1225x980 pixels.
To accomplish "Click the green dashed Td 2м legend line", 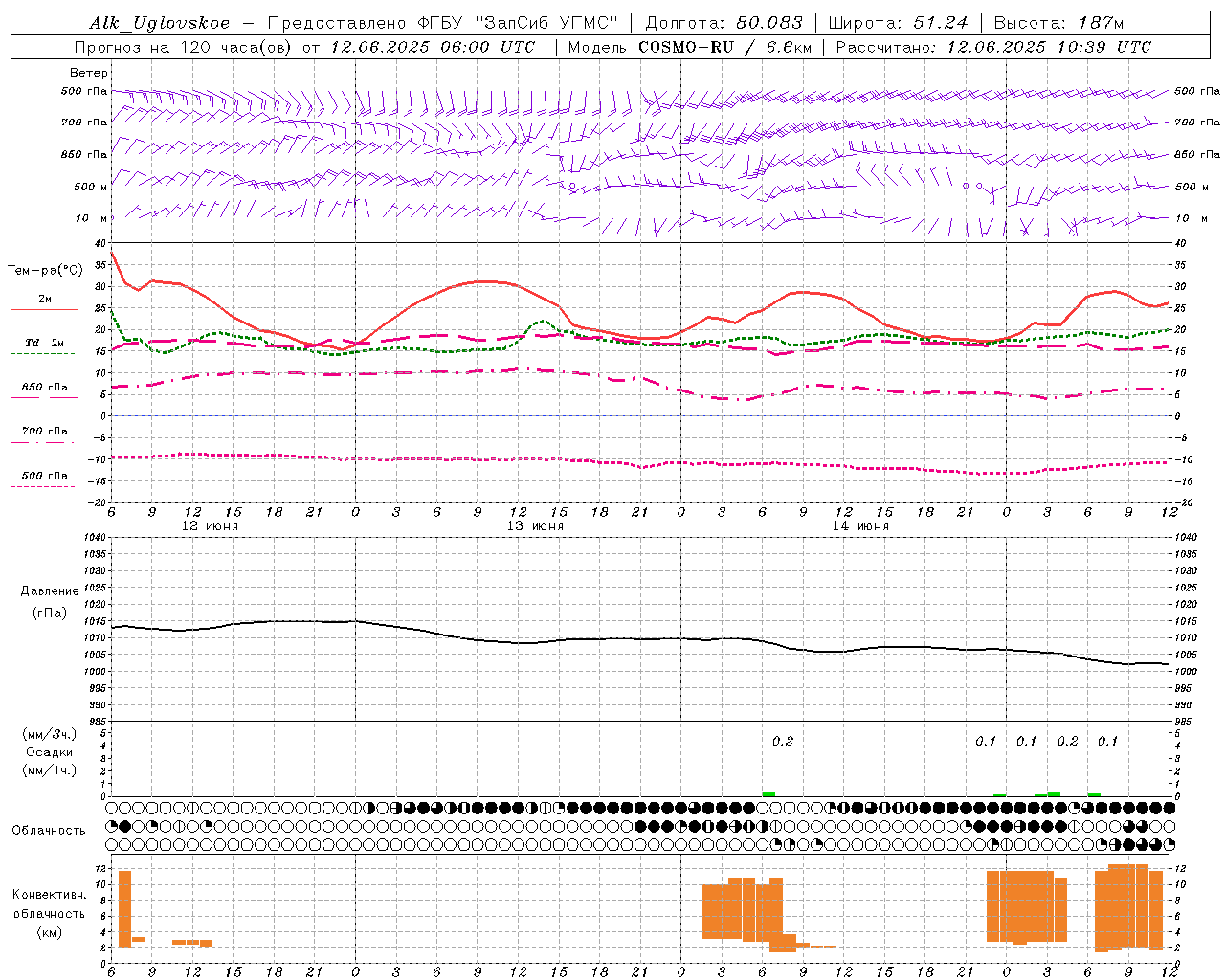I will pyautogui.click(x=42, y=353).
